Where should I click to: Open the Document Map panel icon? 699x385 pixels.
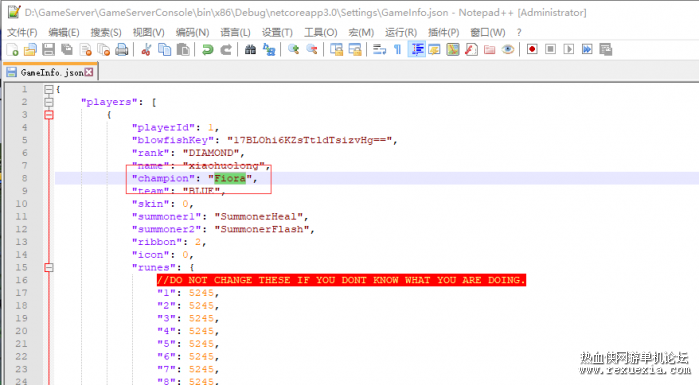click(x=452, y=49)
